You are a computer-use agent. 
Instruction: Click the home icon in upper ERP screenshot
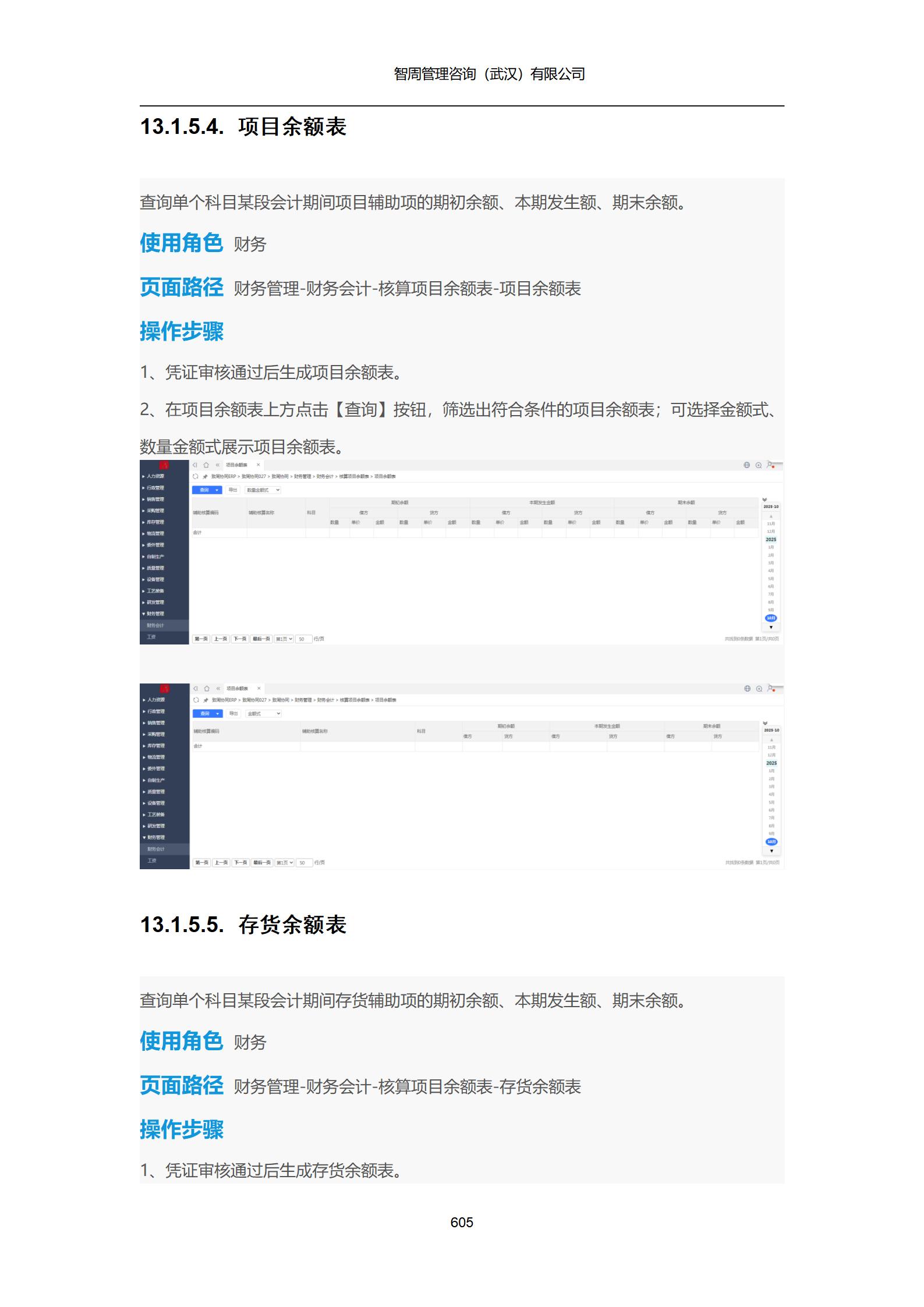point(206,465)
